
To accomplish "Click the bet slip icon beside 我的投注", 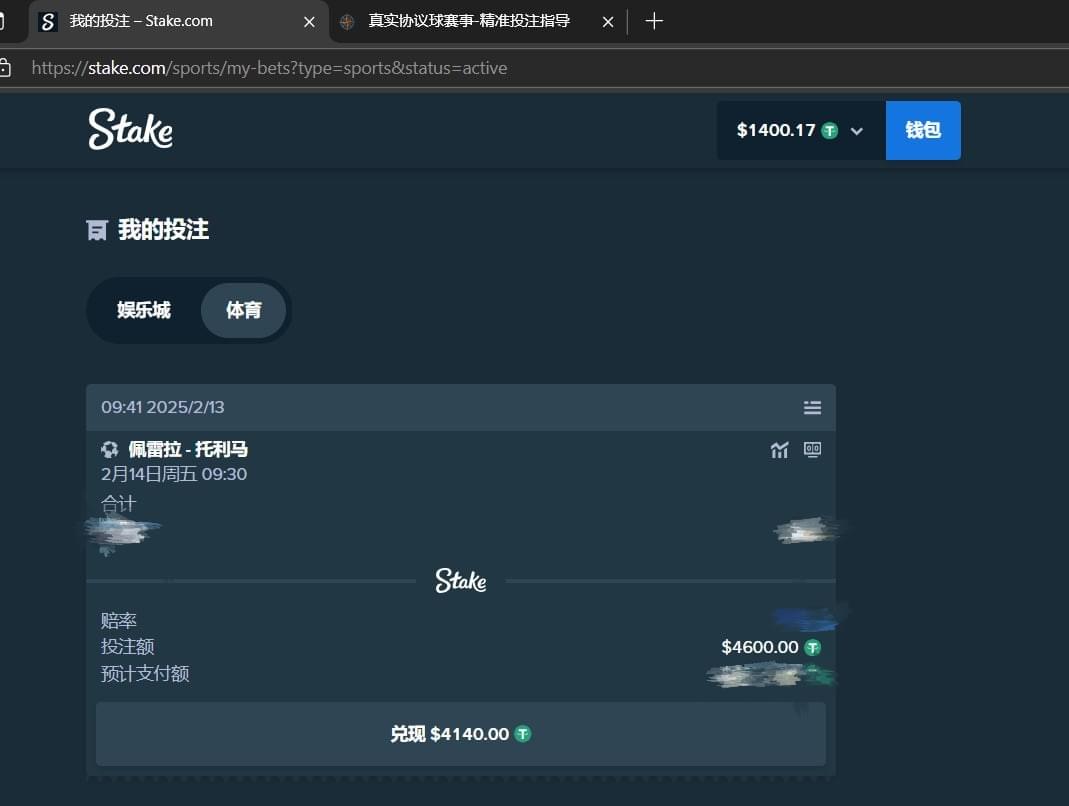I will (x=97, y=231).
